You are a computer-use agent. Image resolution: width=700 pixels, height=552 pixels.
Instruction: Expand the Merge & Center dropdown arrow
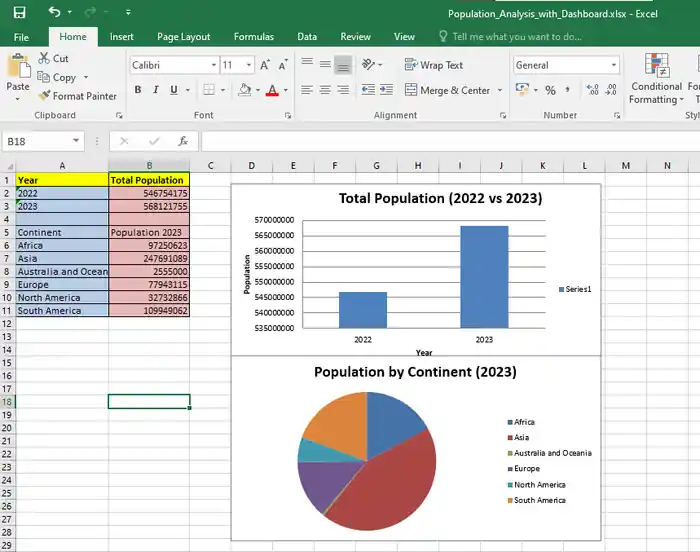pyautogui.click(x=500, y=90)
